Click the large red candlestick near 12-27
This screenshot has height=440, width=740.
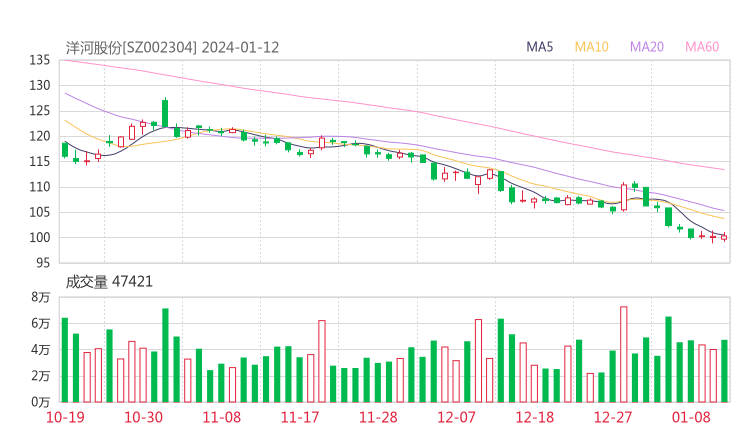pos(624,197)
